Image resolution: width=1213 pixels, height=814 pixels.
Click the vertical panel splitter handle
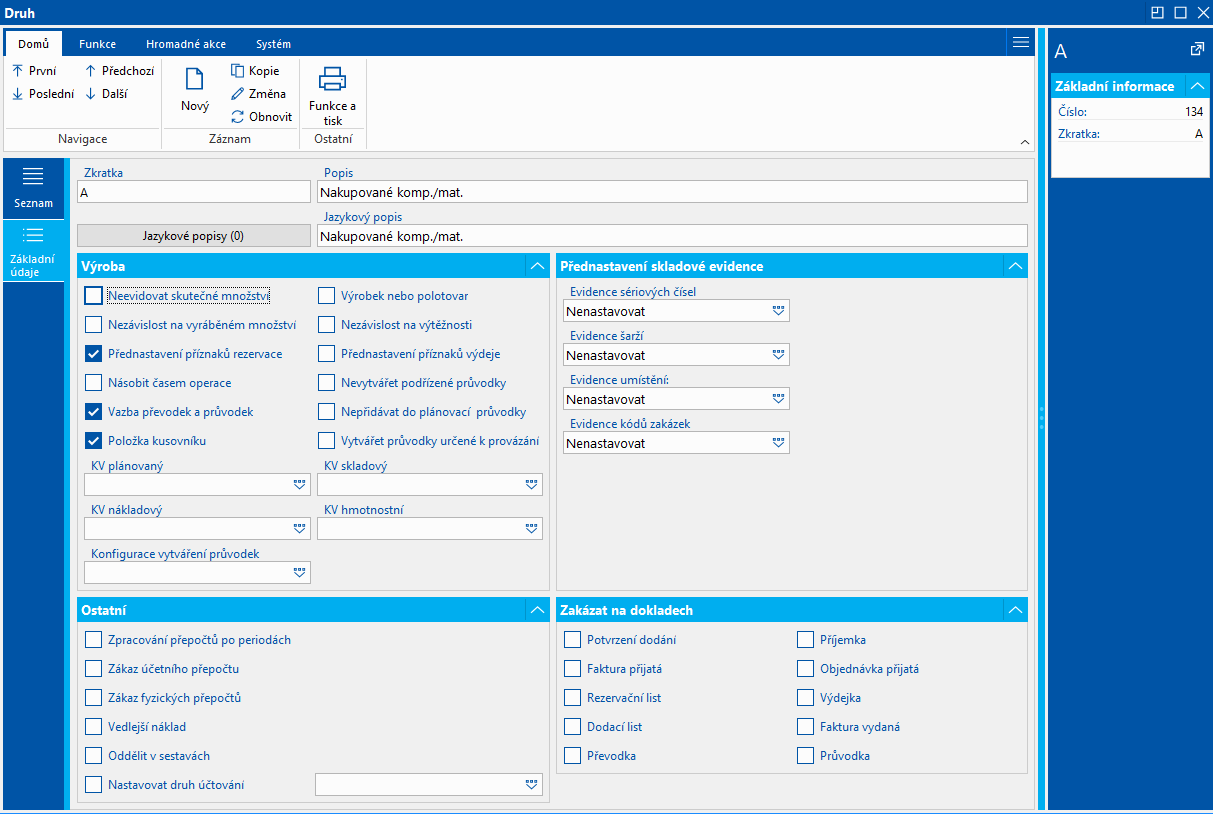pos(1041,418)
